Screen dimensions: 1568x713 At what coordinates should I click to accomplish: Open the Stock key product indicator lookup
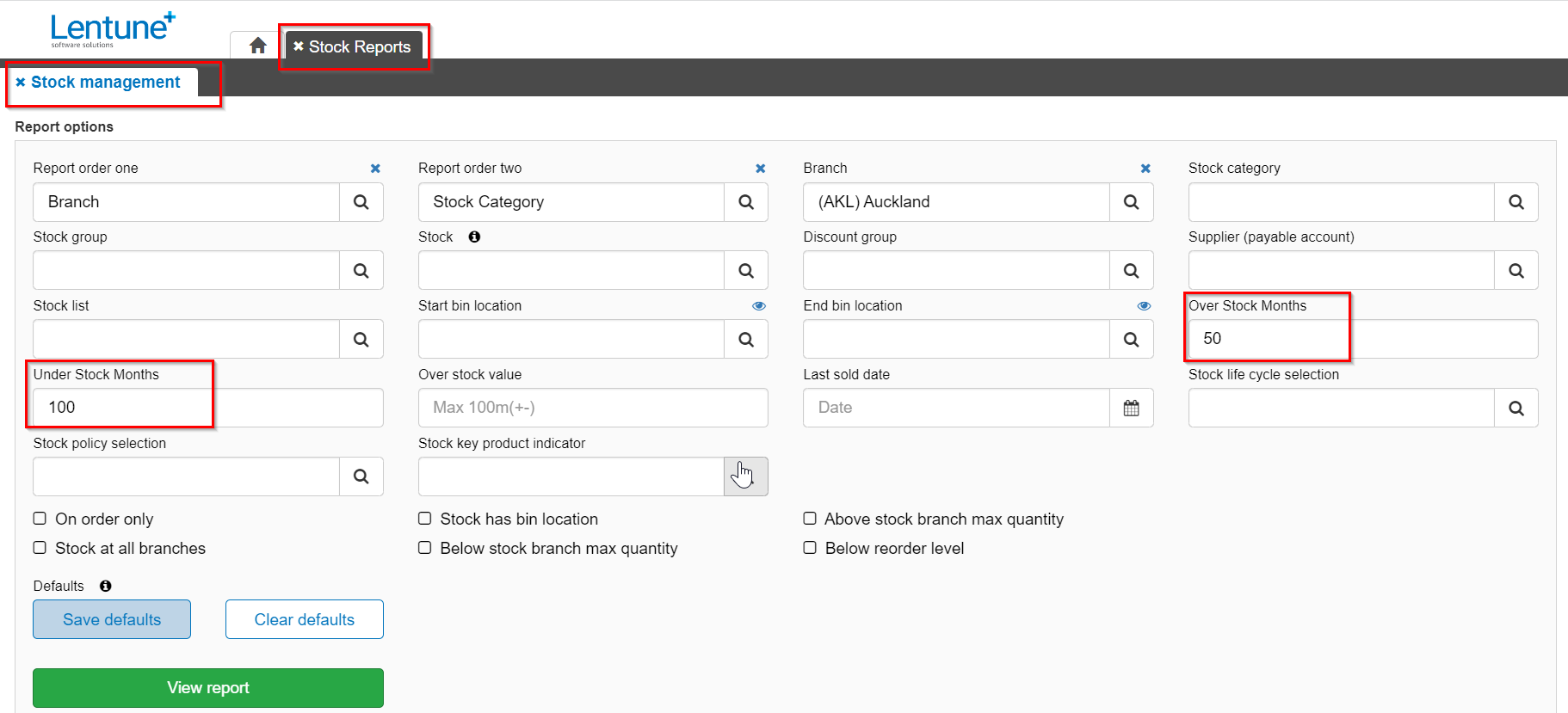[x=745, y=476]
